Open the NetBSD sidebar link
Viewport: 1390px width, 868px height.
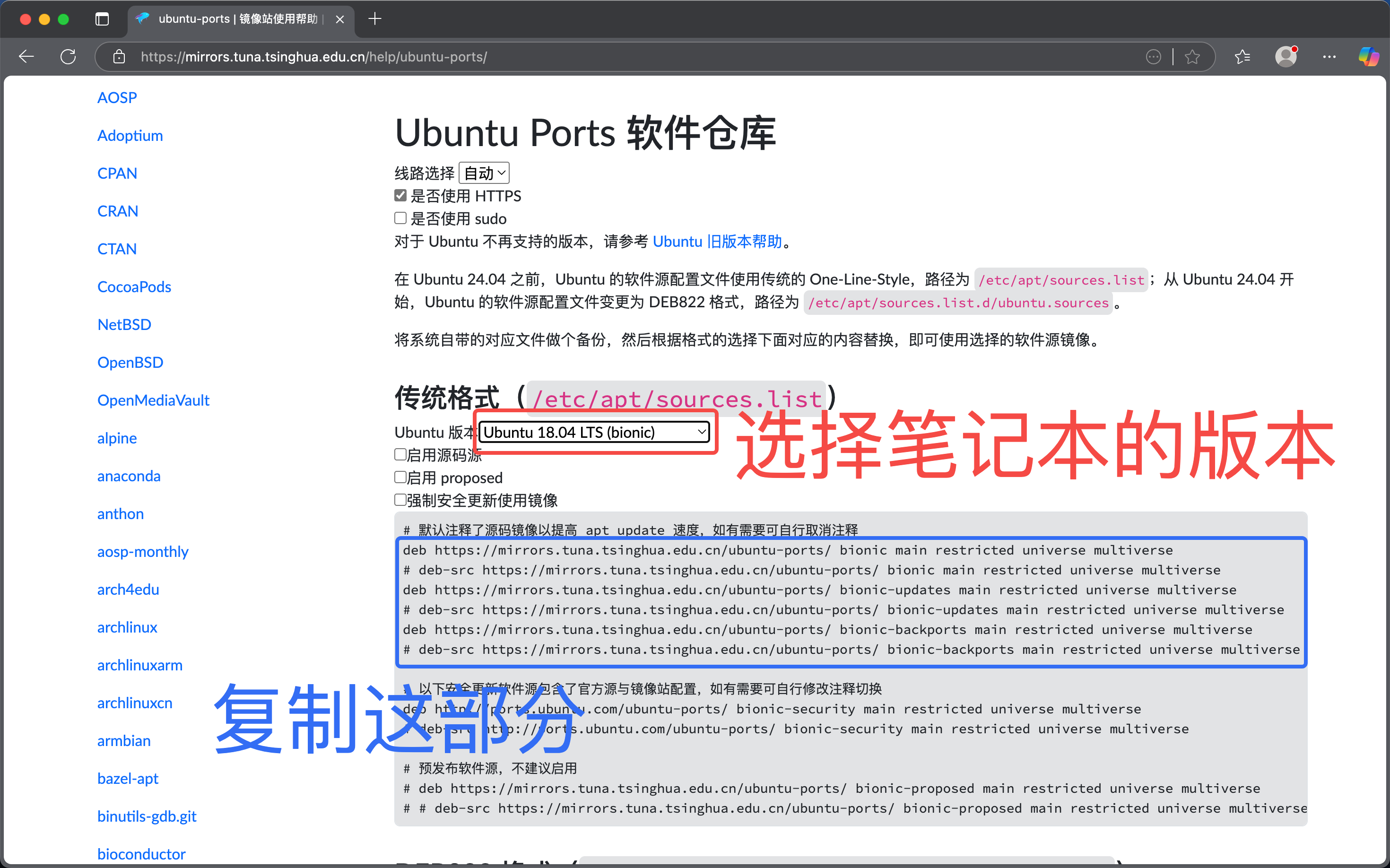(124, 325)
